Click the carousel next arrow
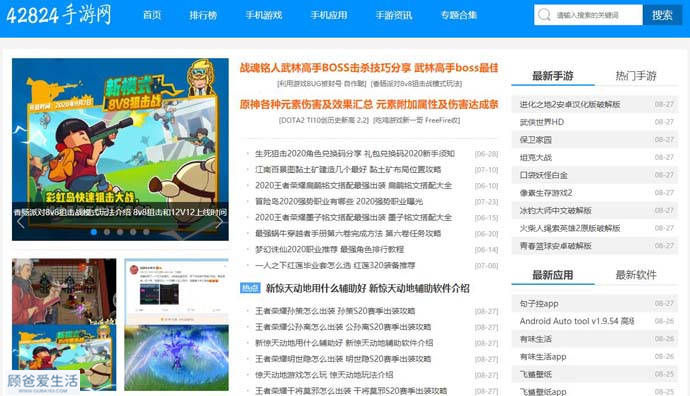Viewport: 690px width, 396px height. [219, 222]
